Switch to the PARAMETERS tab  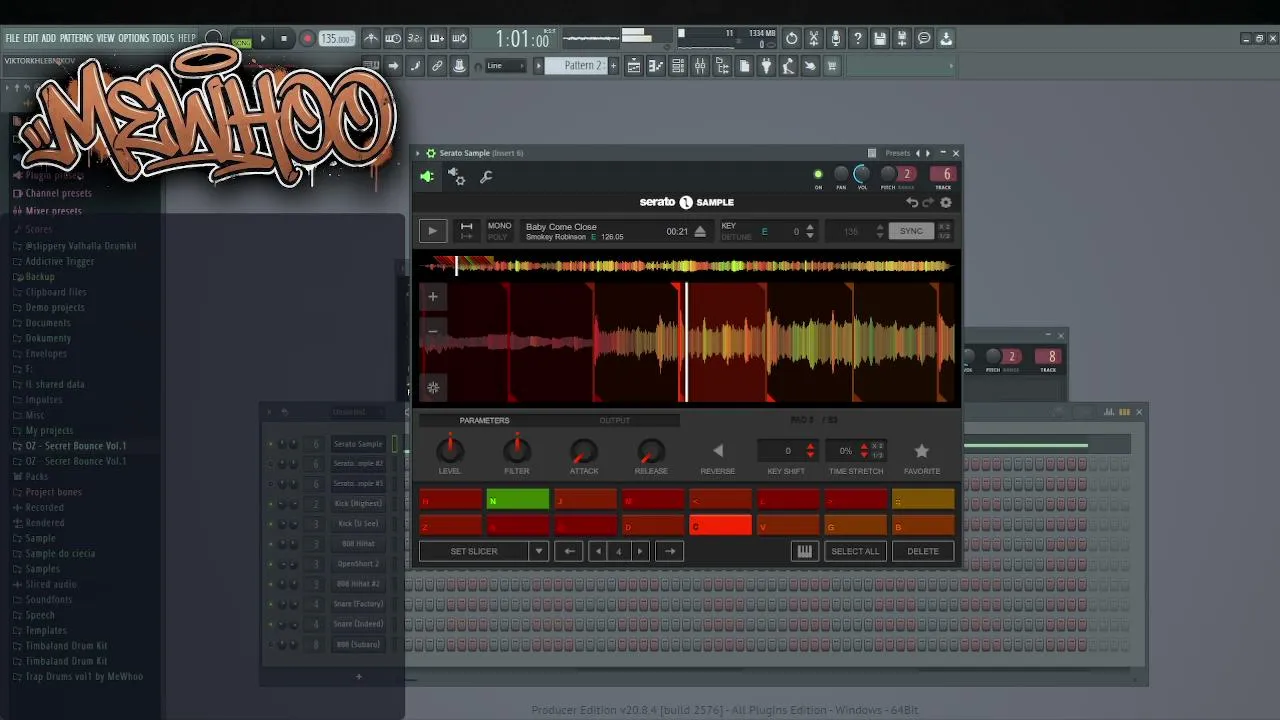coord(484,420)
